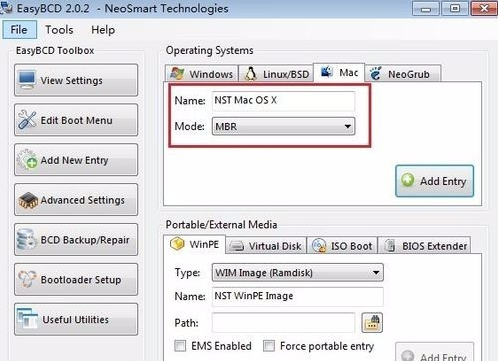Browse for WinPE path folder icon
Screen dimensions: 498x361
pyautogui.click(x=372, y=322)
